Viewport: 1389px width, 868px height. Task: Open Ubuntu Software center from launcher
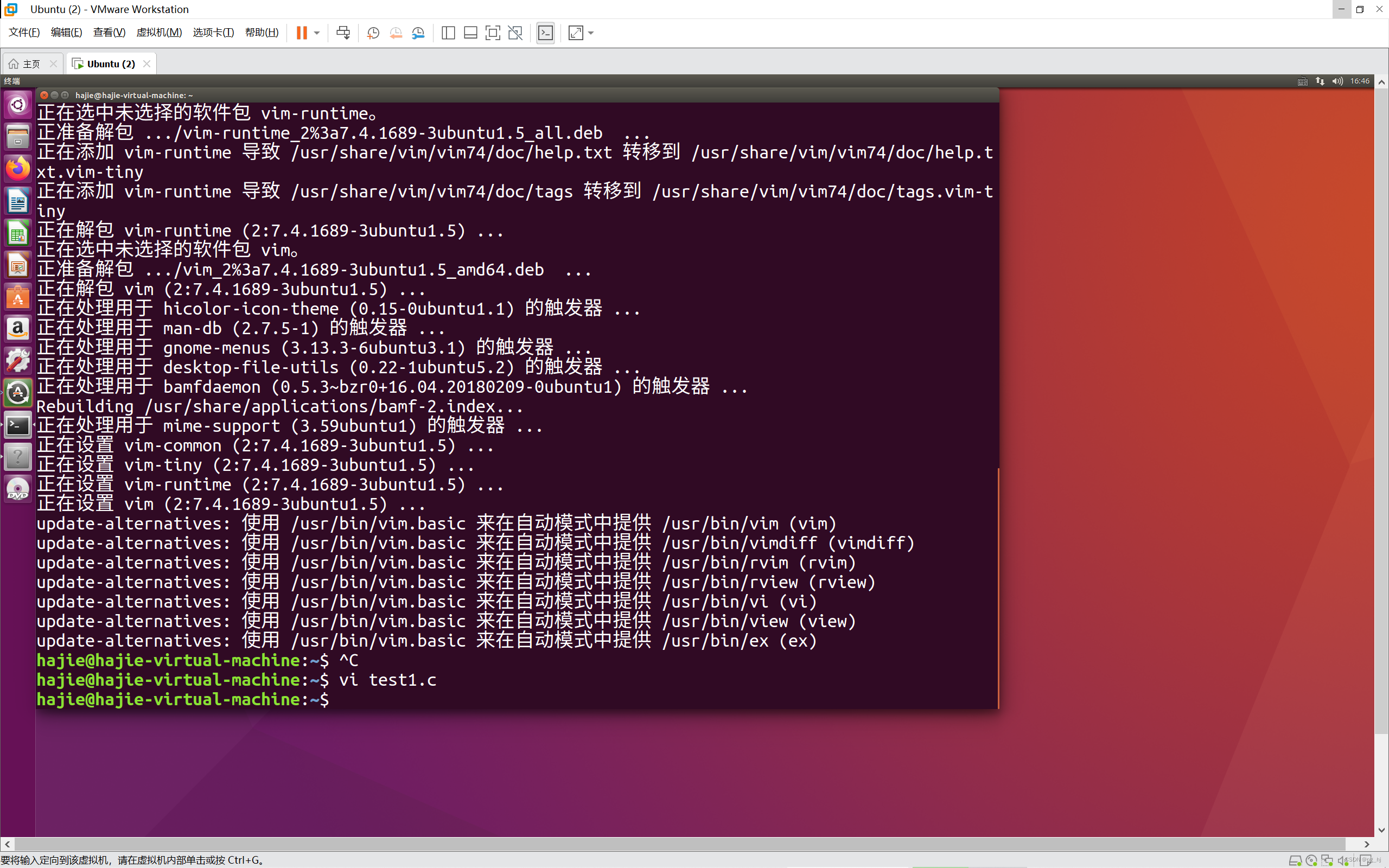18,297
